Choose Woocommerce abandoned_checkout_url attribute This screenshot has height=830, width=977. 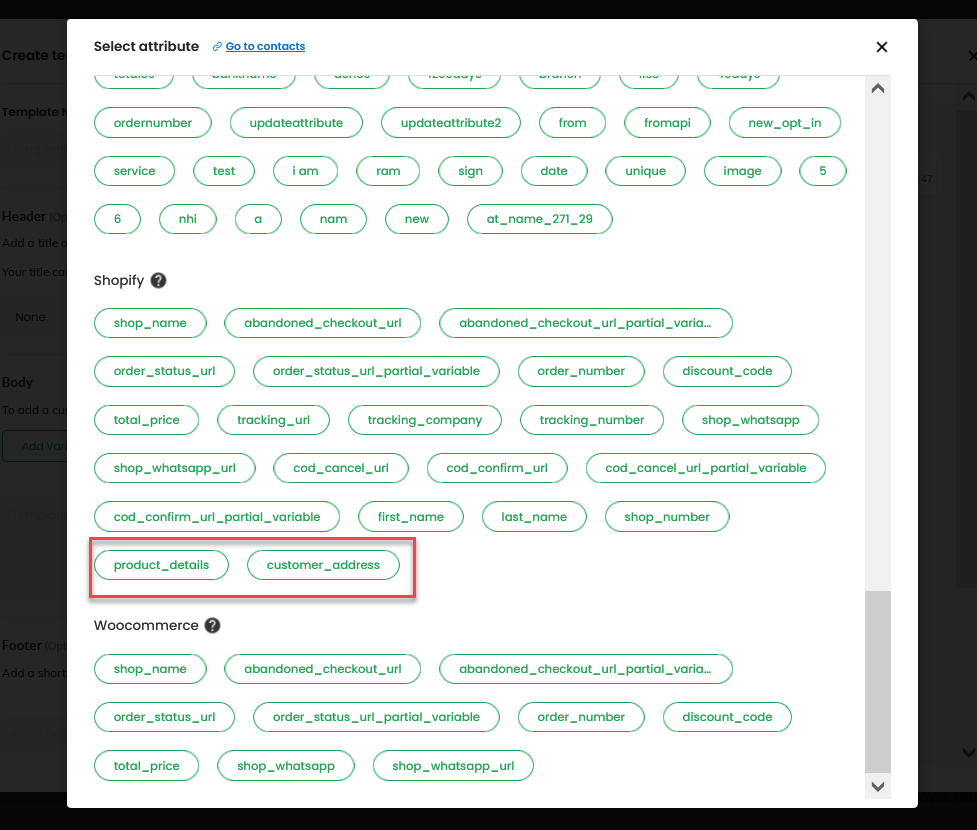click(322, 669)
